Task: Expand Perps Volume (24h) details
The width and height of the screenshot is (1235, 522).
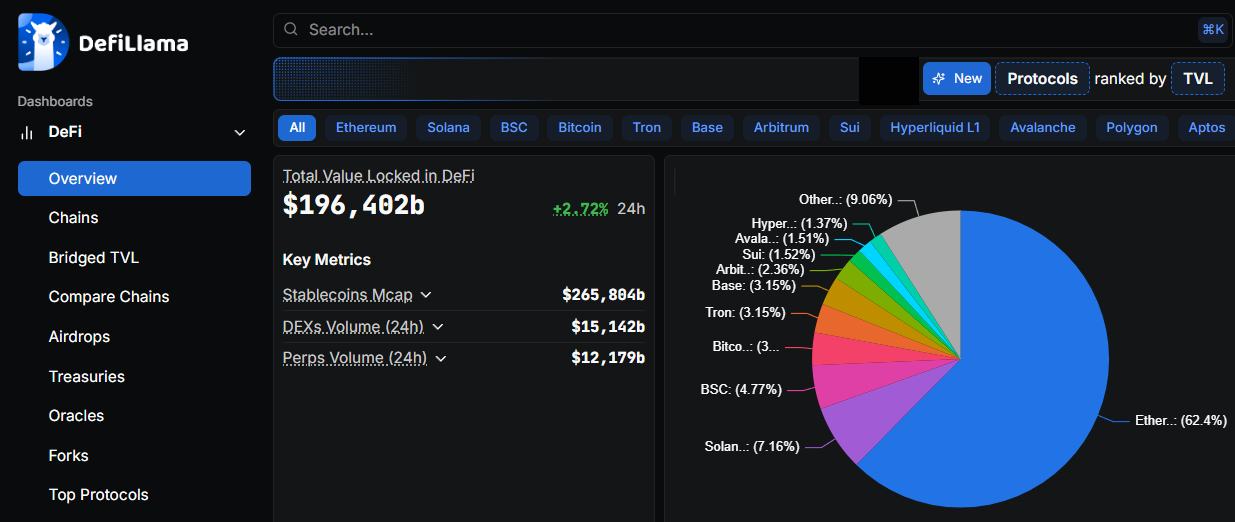Action: (441, 358)
